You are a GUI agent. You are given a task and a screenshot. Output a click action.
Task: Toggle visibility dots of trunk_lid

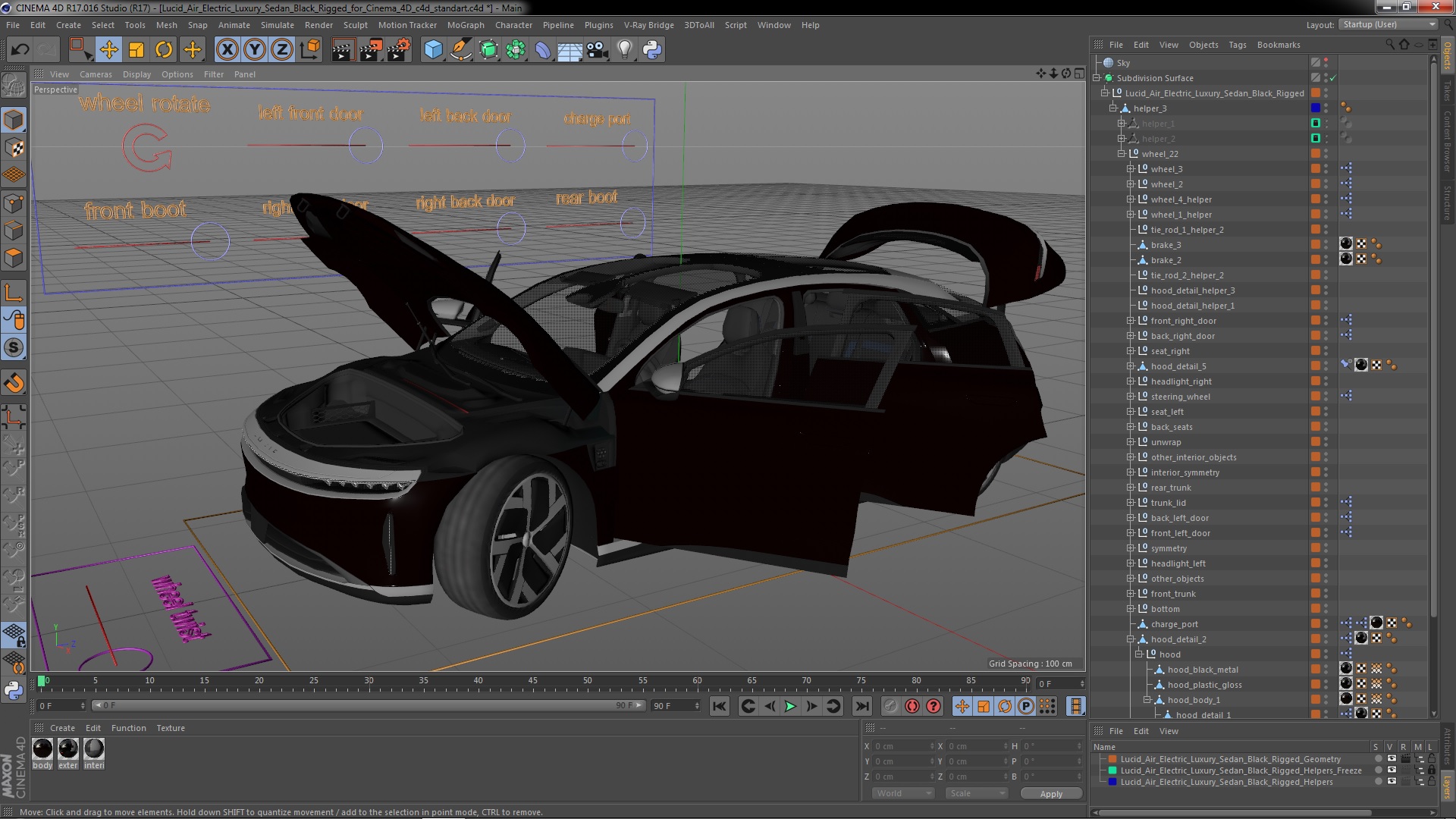point(1326,503)
